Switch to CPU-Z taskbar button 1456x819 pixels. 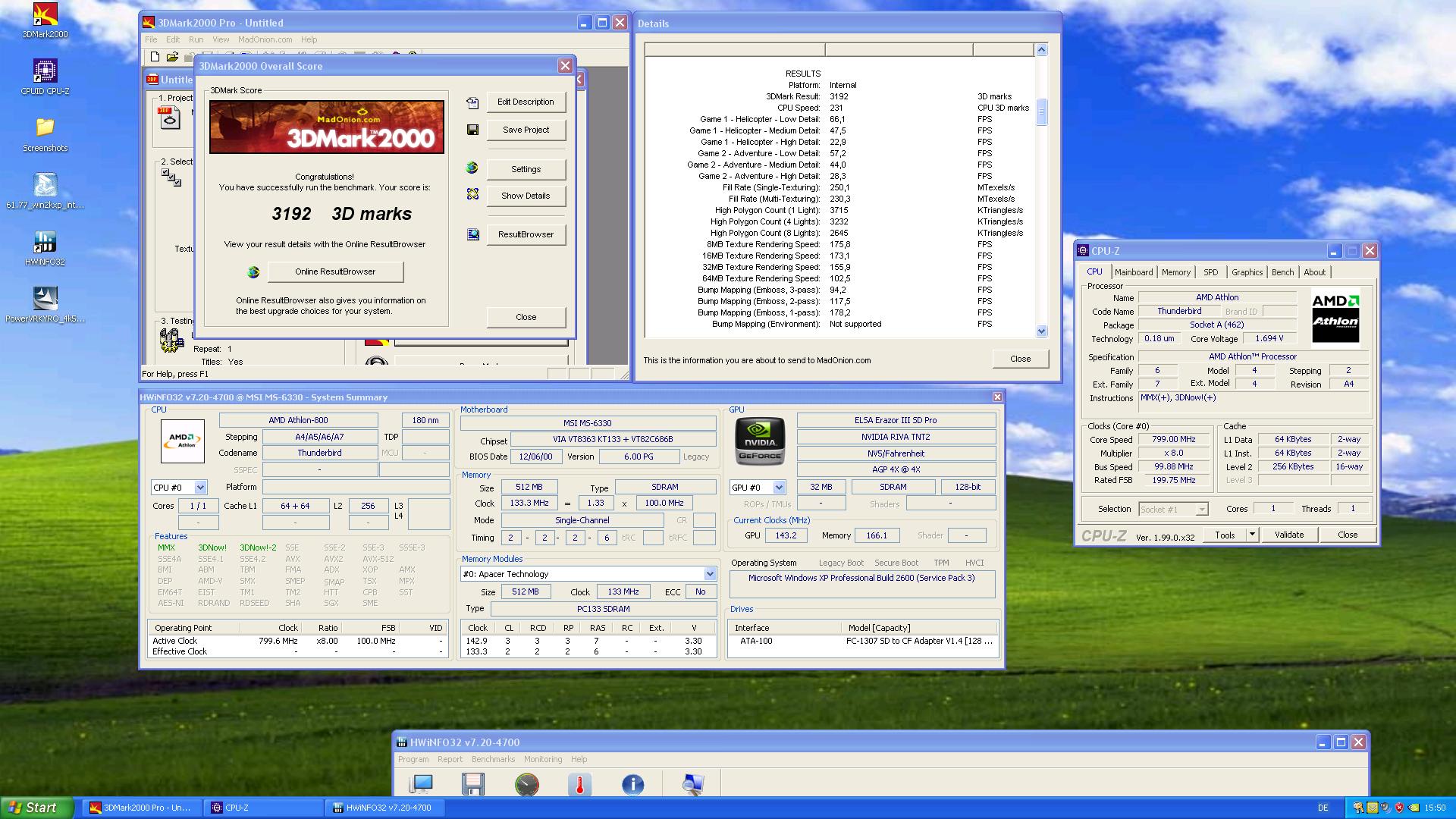(x=264, y=808)
